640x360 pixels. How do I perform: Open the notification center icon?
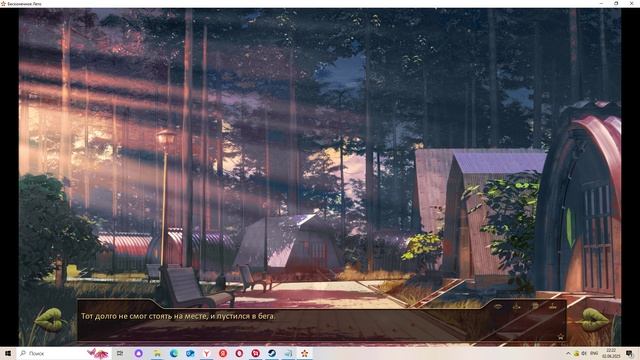tap(630, 353)
